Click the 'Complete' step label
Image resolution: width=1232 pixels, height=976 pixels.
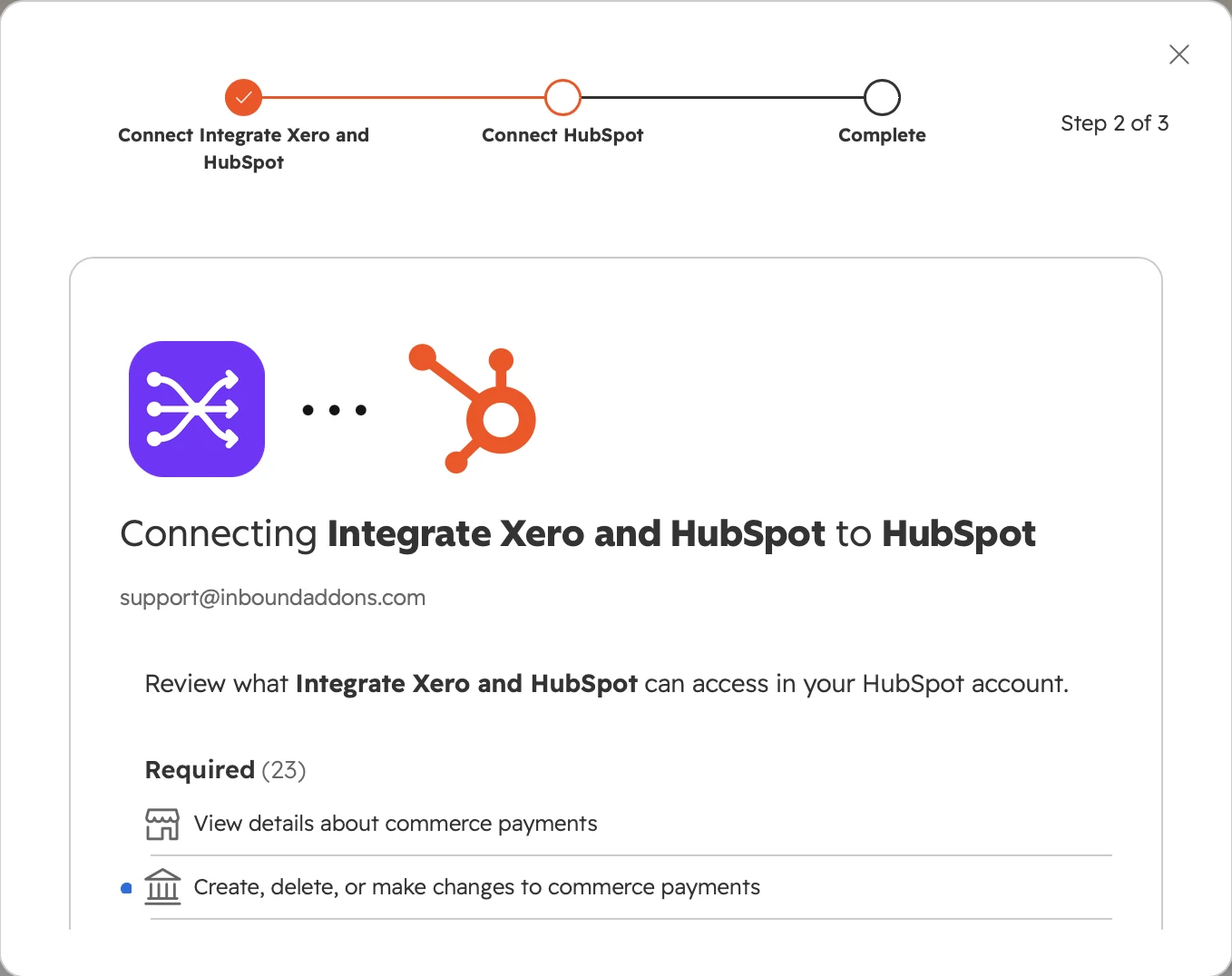(882, 135)
